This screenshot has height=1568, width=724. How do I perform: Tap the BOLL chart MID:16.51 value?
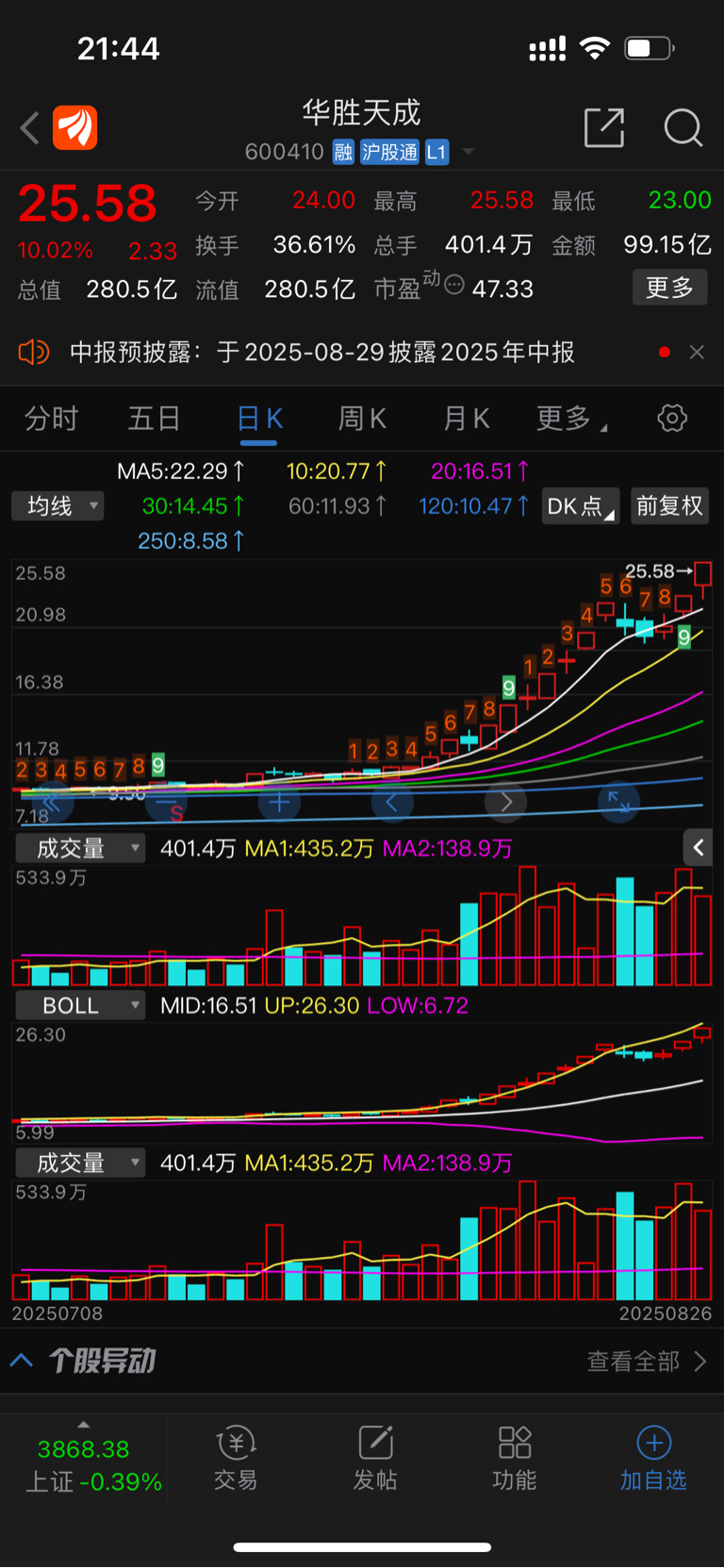click(x=208, y=1005)
